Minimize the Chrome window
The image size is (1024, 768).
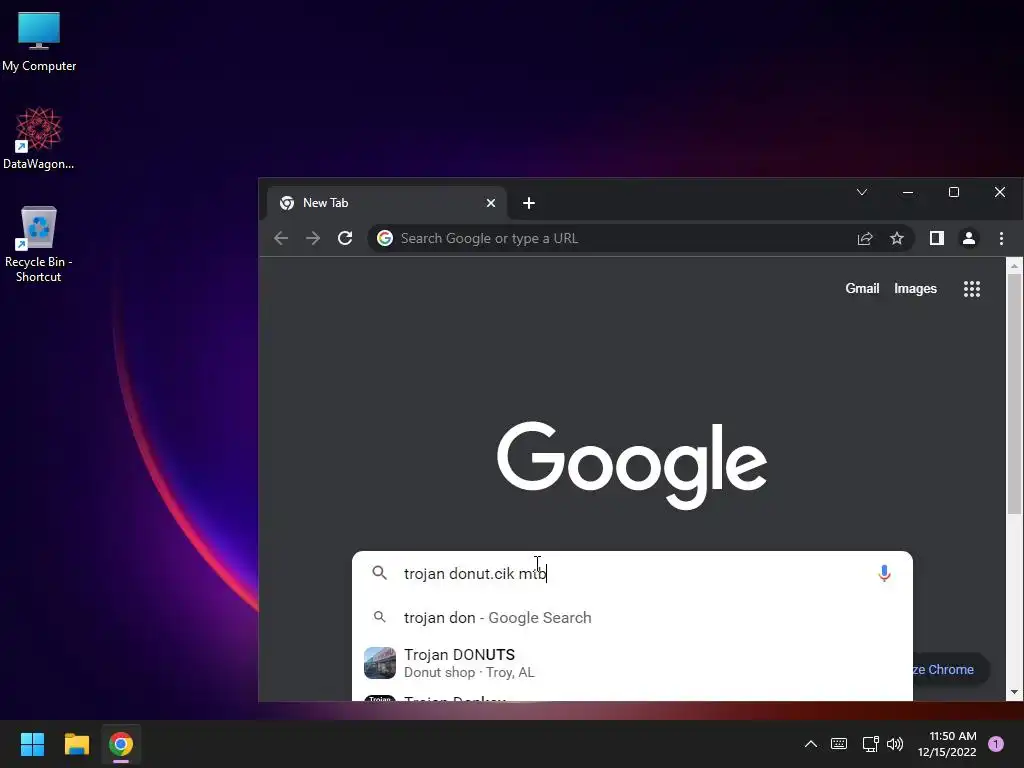[908, 192]
